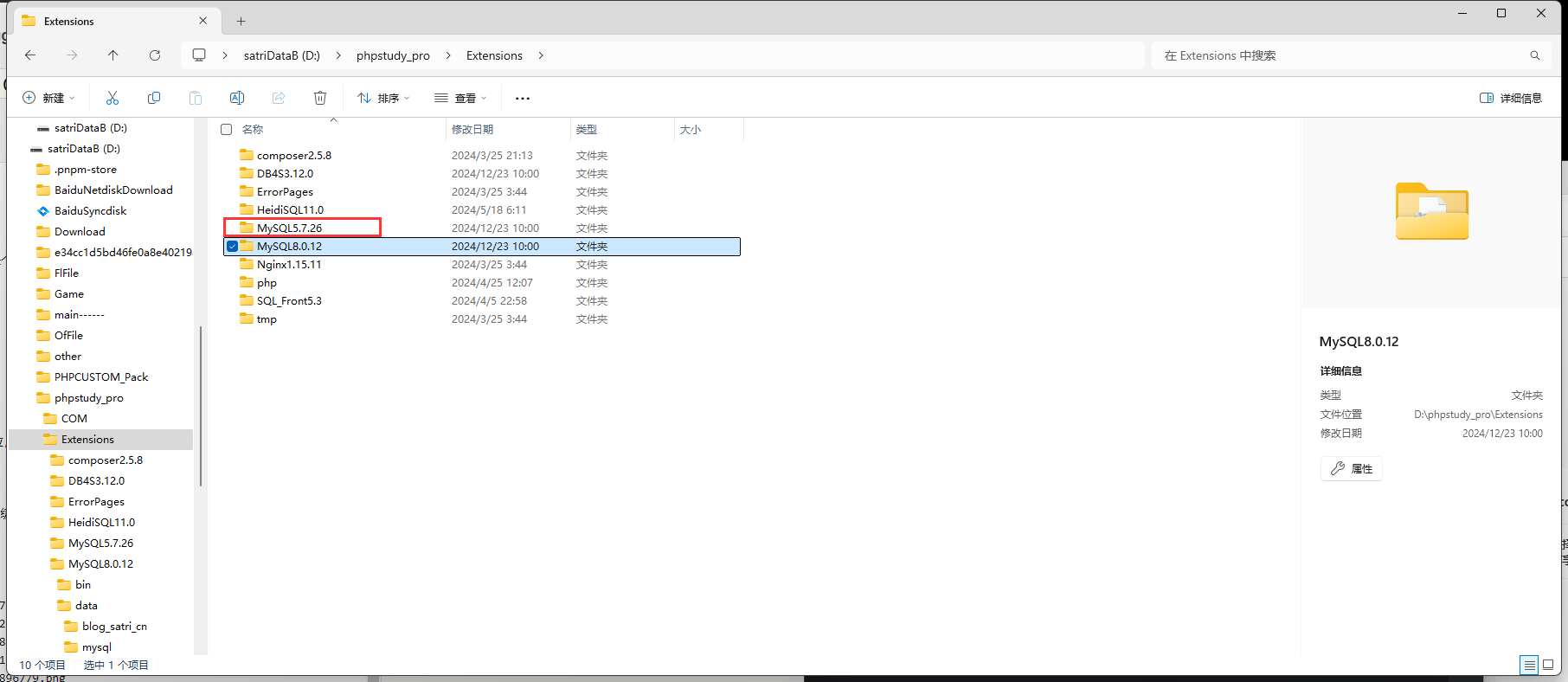Screen dimensions: 1568x682
Task: Open Properties button in details pane
Action: click(x=1352, y=468)
